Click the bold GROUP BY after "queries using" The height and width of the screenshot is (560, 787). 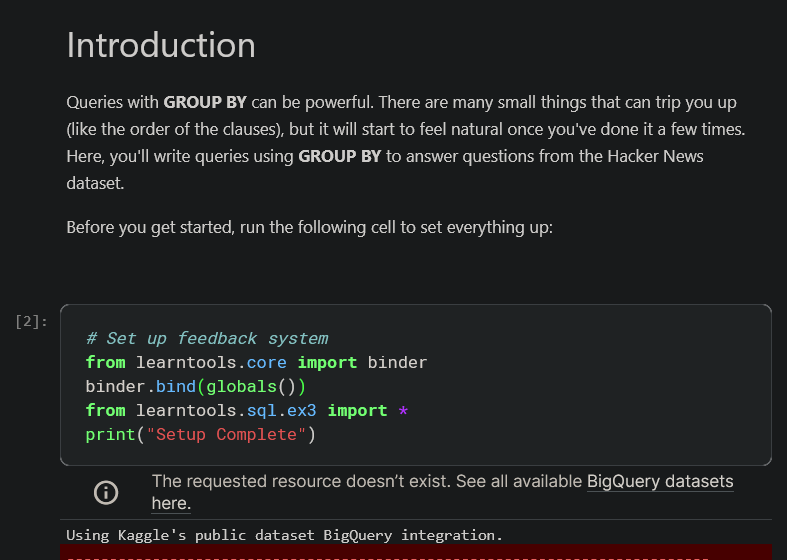pyautogui.click(x=340, y=157)
